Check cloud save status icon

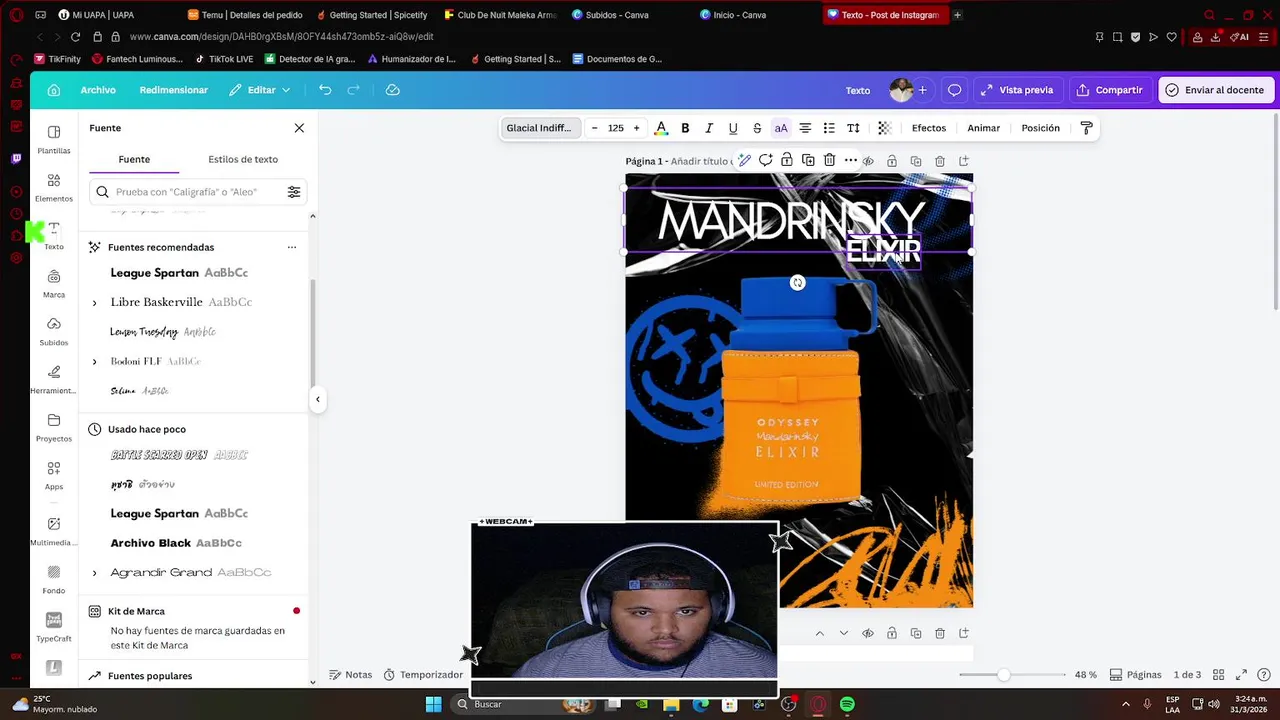[393, 90]
